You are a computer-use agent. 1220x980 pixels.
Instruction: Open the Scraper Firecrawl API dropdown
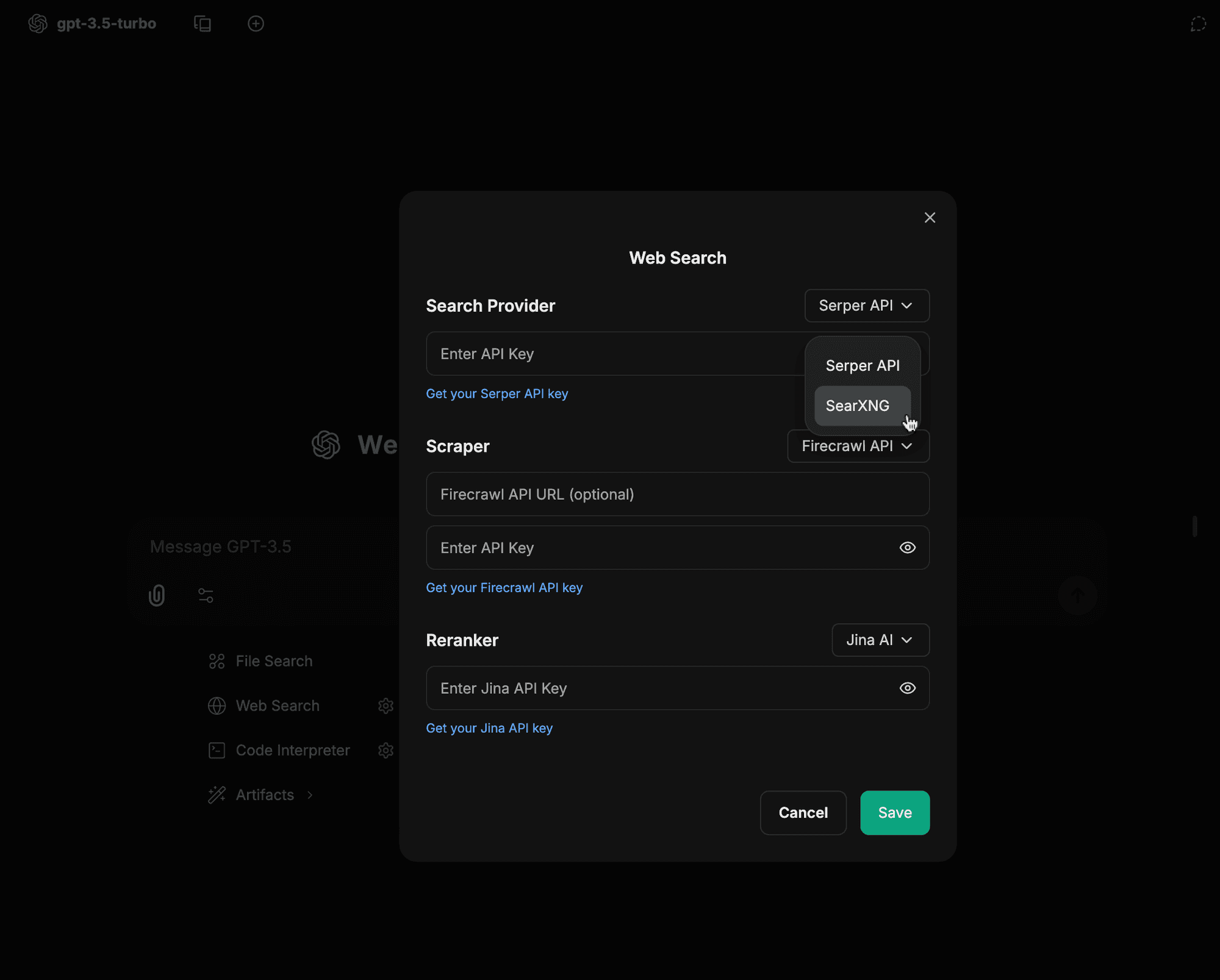tap(858, 446)
